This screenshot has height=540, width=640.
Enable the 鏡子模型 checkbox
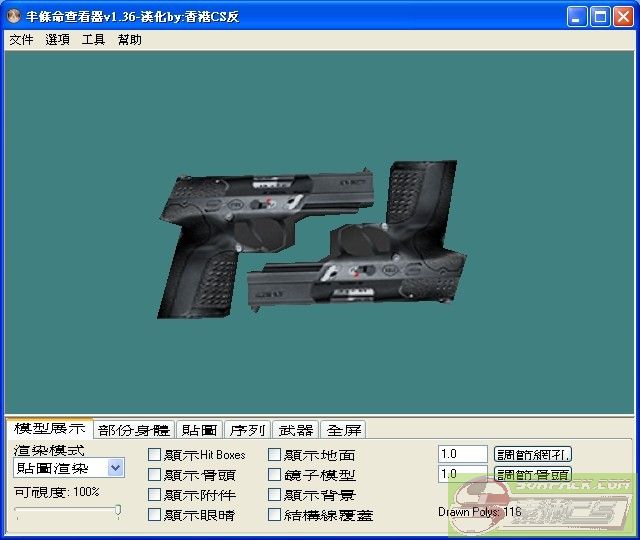pos(274,475)
